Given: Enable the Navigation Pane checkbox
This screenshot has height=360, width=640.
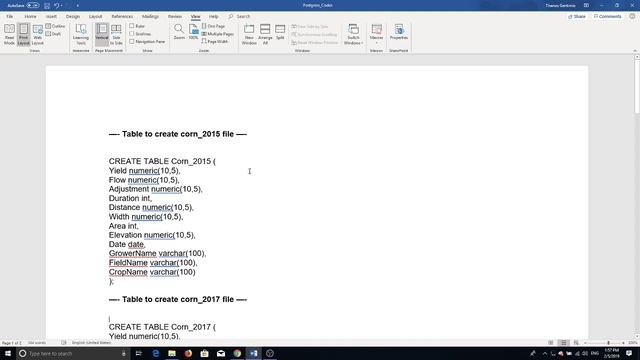Looking at the screenshot, I should point(147,42).
